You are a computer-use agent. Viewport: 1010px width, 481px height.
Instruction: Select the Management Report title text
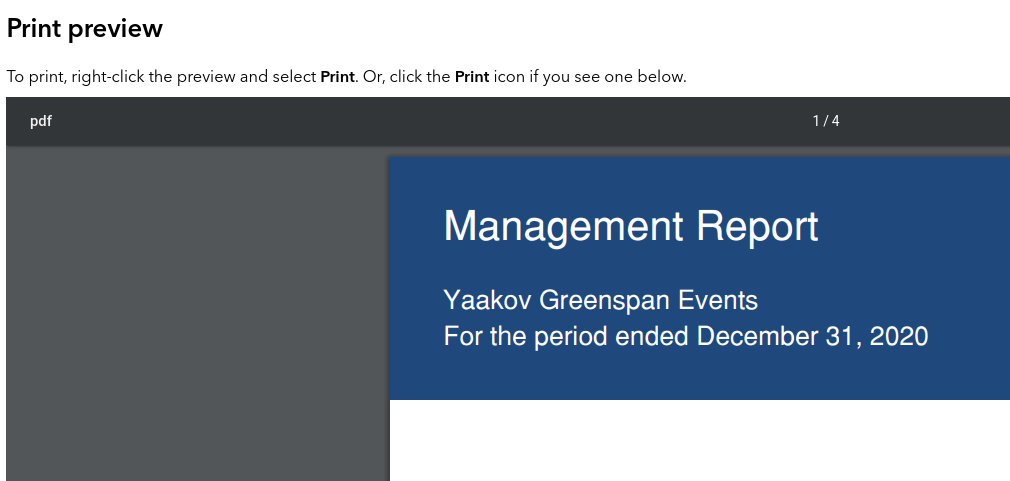coord(630,226)
